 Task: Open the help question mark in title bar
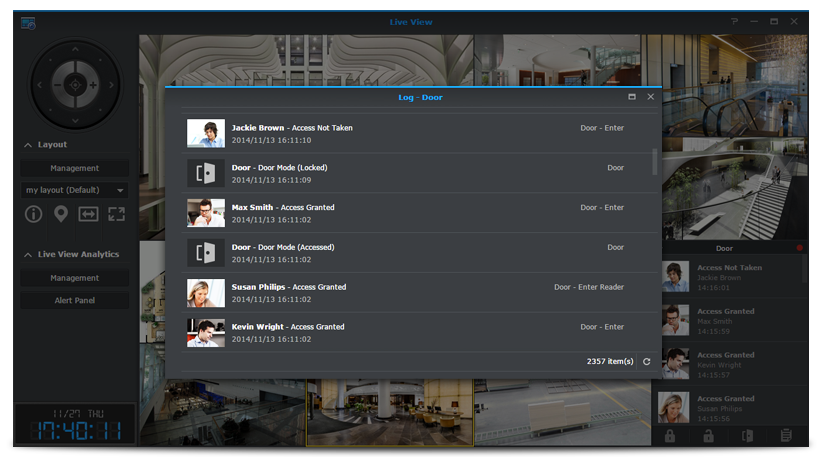734,21
